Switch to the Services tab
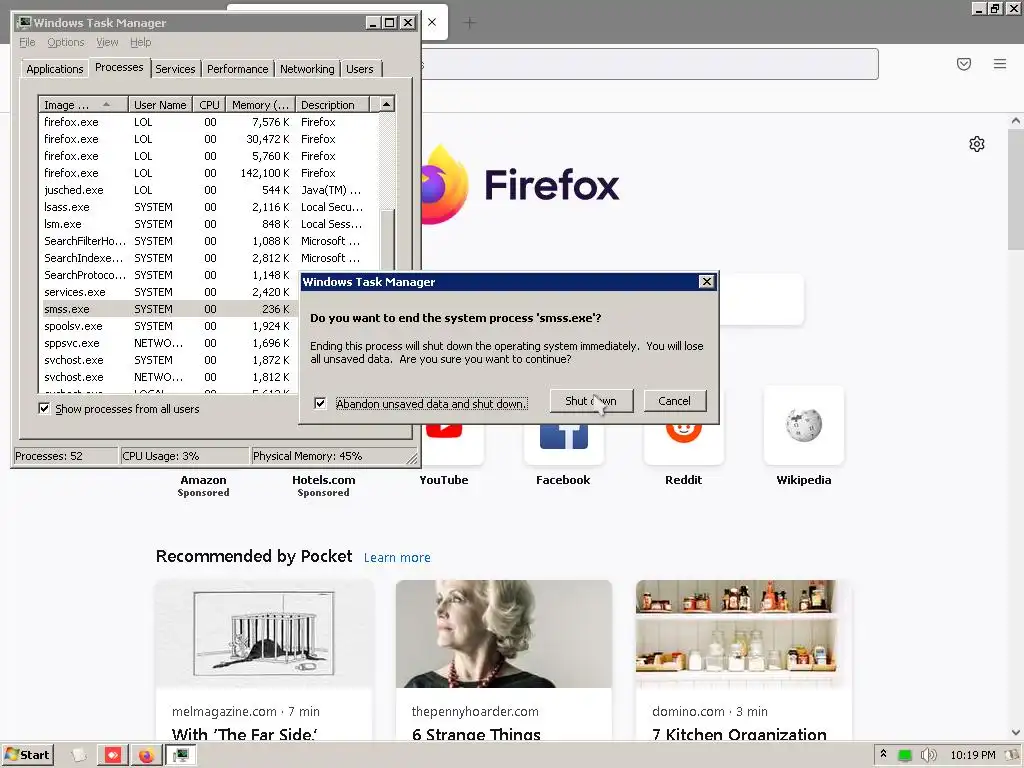This screenshot has height=768, width=1024. [175, 69]
